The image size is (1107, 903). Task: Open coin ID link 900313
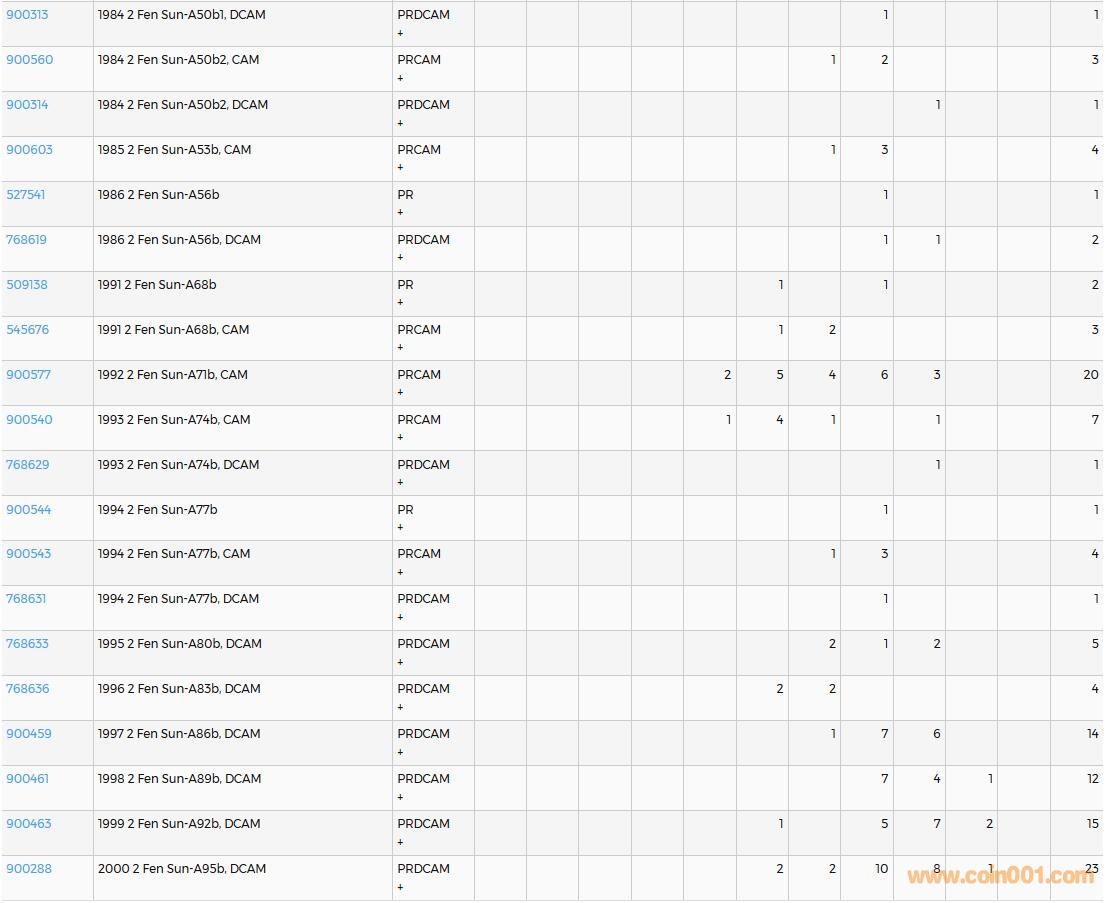coord(27,15)
